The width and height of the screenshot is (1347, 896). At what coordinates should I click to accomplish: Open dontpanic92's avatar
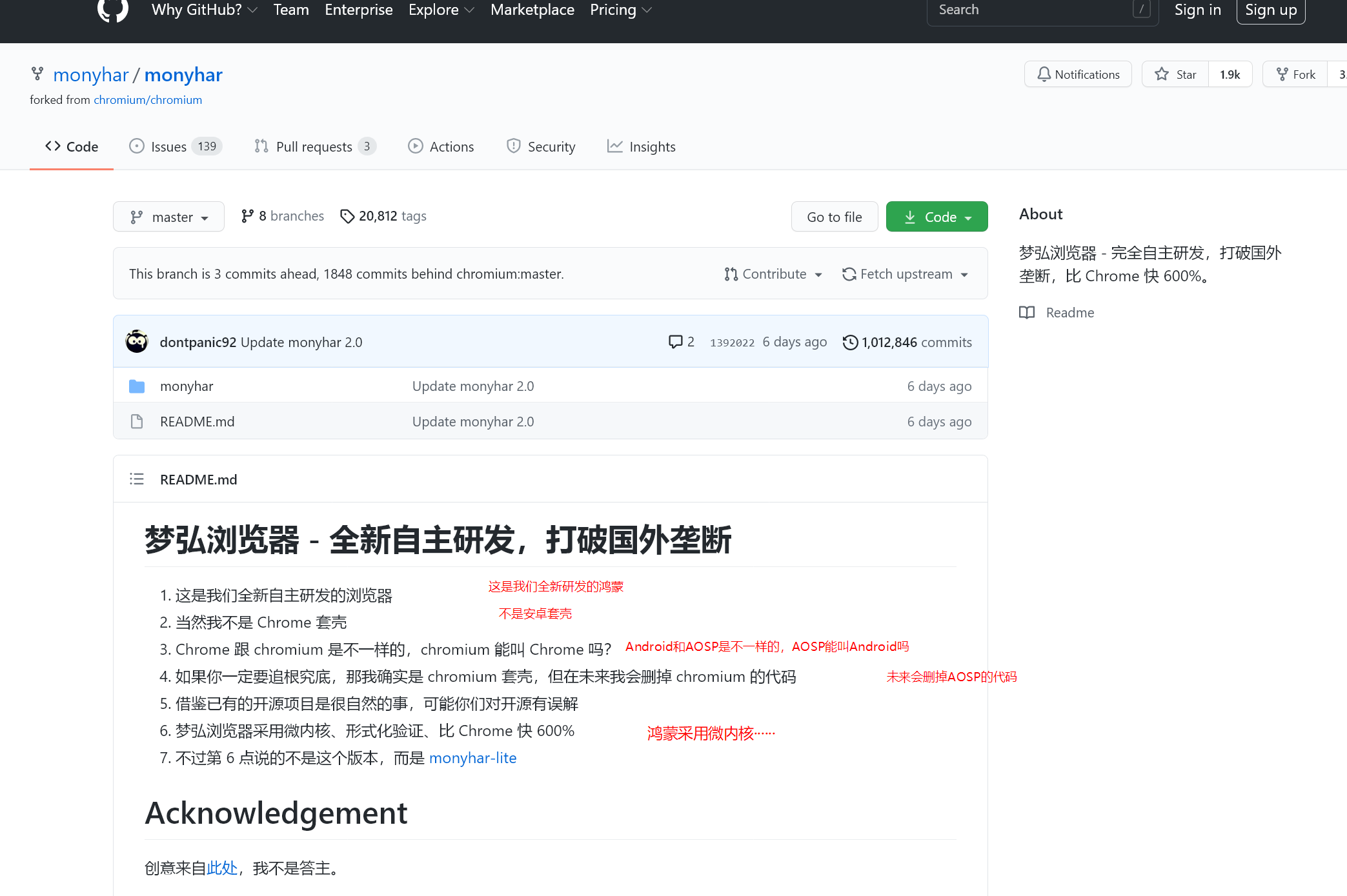tap(137, 341)
